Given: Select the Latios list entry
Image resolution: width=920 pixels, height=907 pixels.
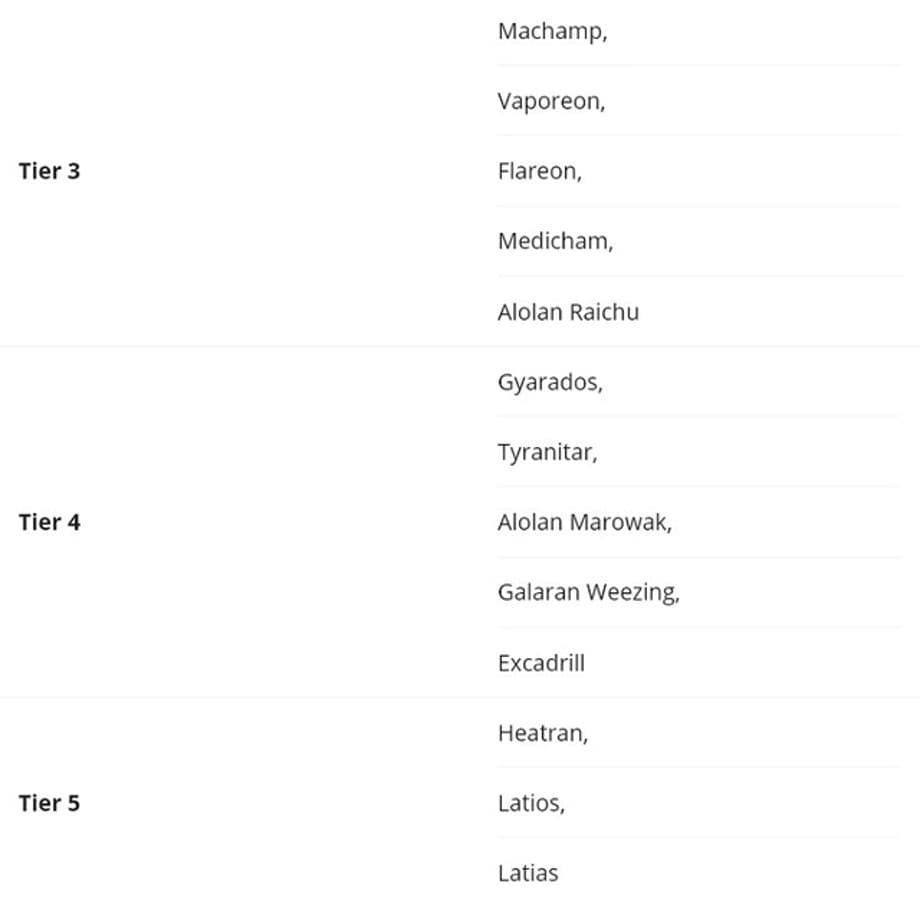Looking at the screenshot, I should (530, 803).
